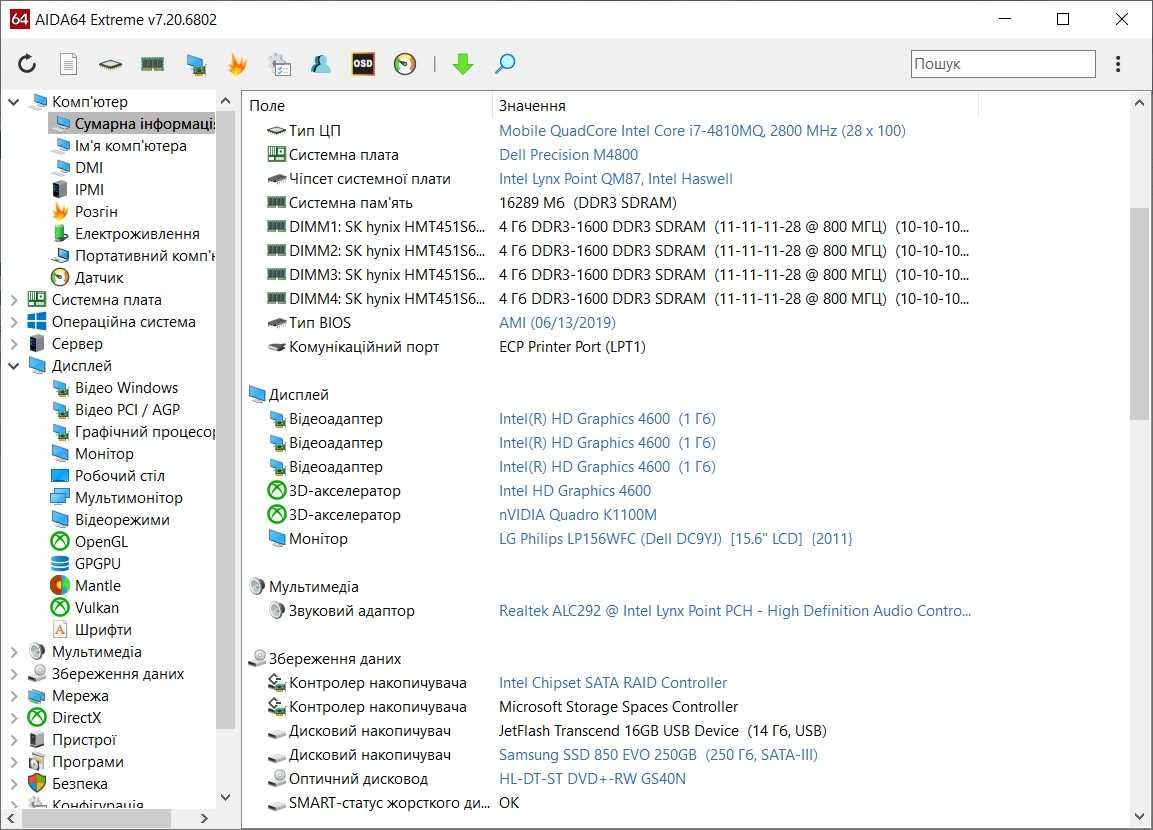
Task: Select the Монітор tree item
Action: [93, 454]
